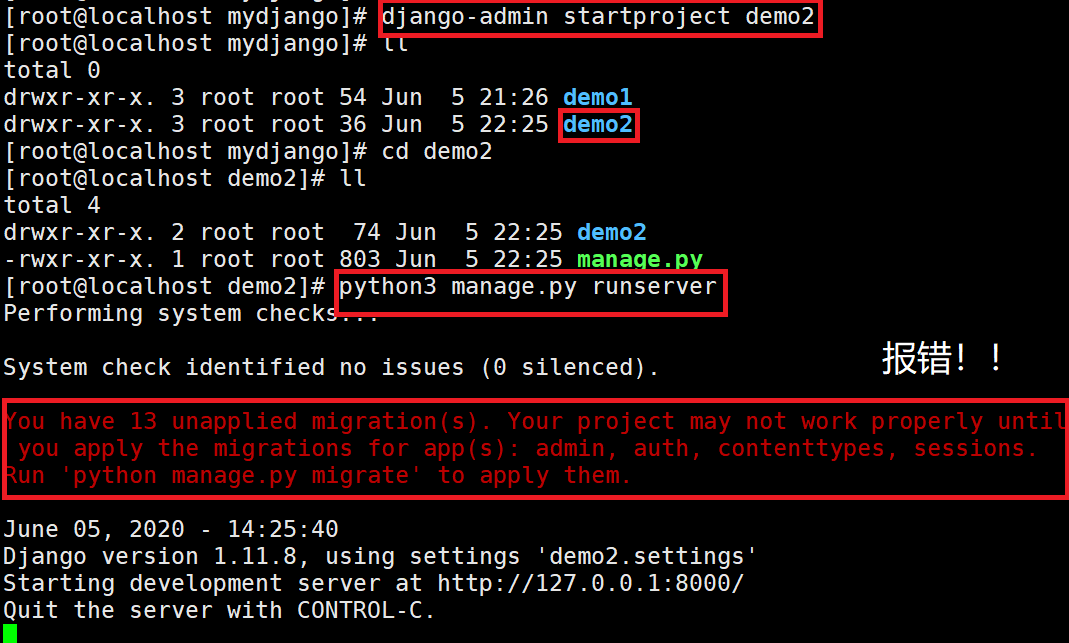Click 'System check identified no issues' line
This screenshot has width=1069, height=643.
point(331,368)
